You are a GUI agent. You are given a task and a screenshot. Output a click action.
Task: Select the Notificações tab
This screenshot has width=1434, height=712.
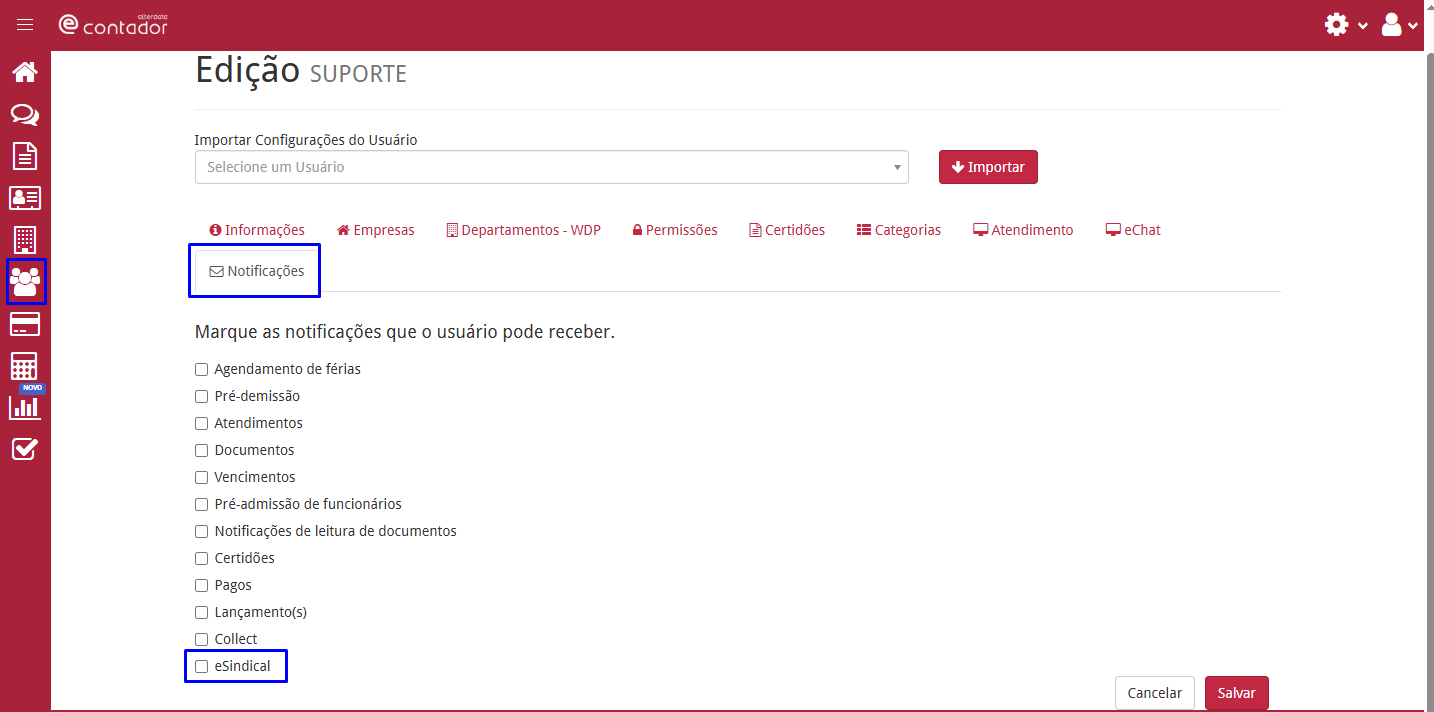[x=257, y=271]
